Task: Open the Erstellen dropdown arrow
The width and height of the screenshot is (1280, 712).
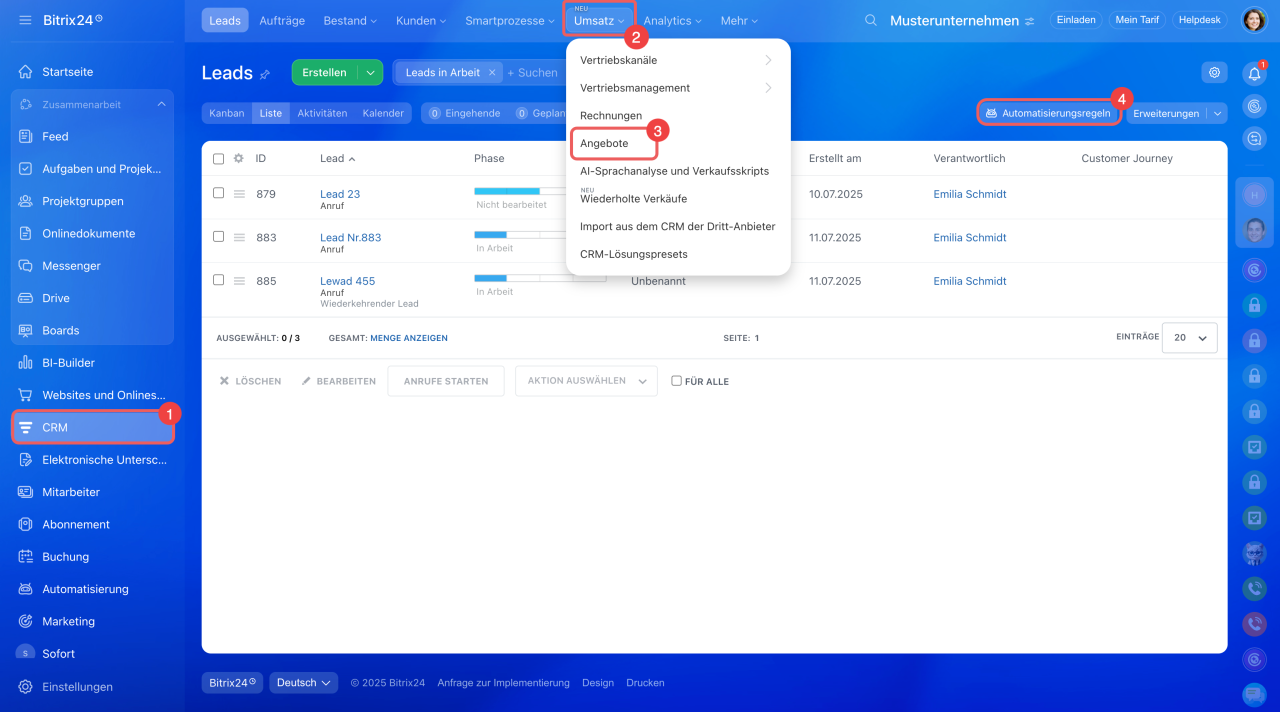Action: coord(370,72)
